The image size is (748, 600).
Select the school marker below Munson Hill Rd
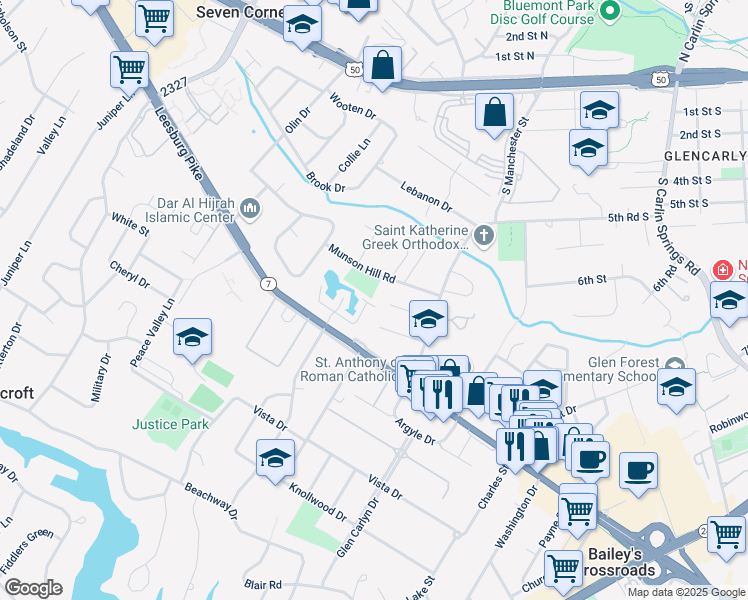[x=428, y=320]
